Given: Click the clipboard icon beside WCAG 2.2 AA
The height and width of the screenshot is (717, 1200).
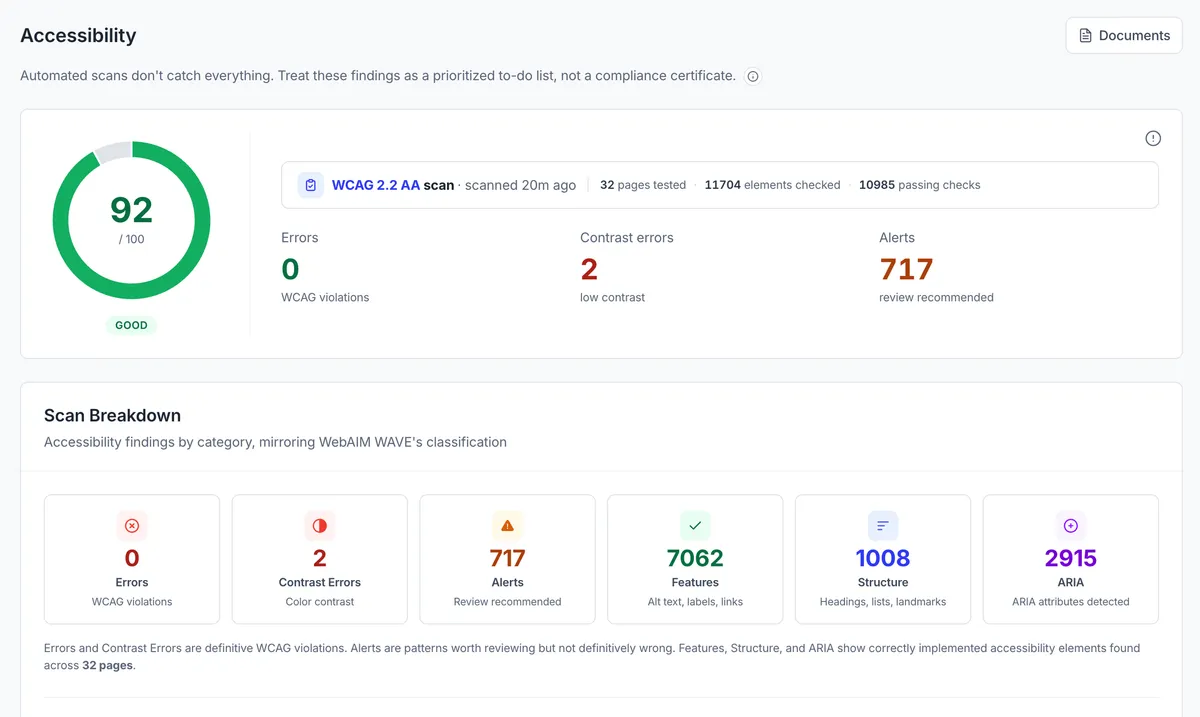Looking at the screenshot, I should [x=310, y=185].
